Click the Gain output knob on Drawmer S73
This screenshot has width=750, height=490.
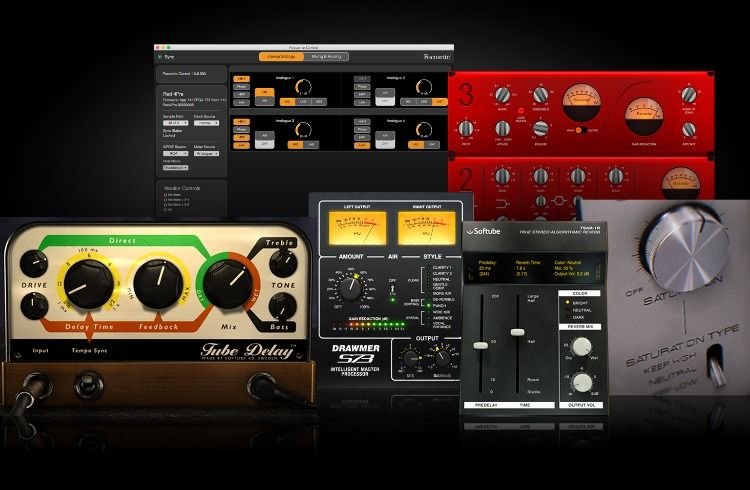point(441,358)
